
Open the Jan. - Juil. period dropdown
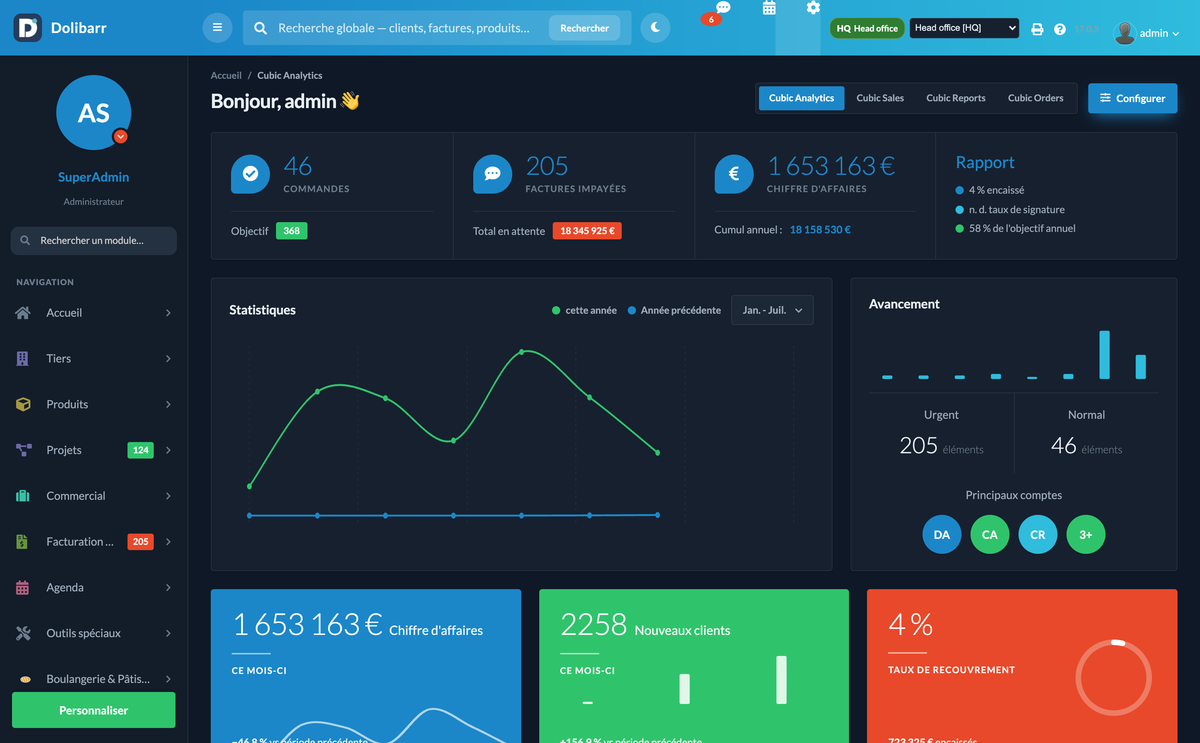coord(772,310)
